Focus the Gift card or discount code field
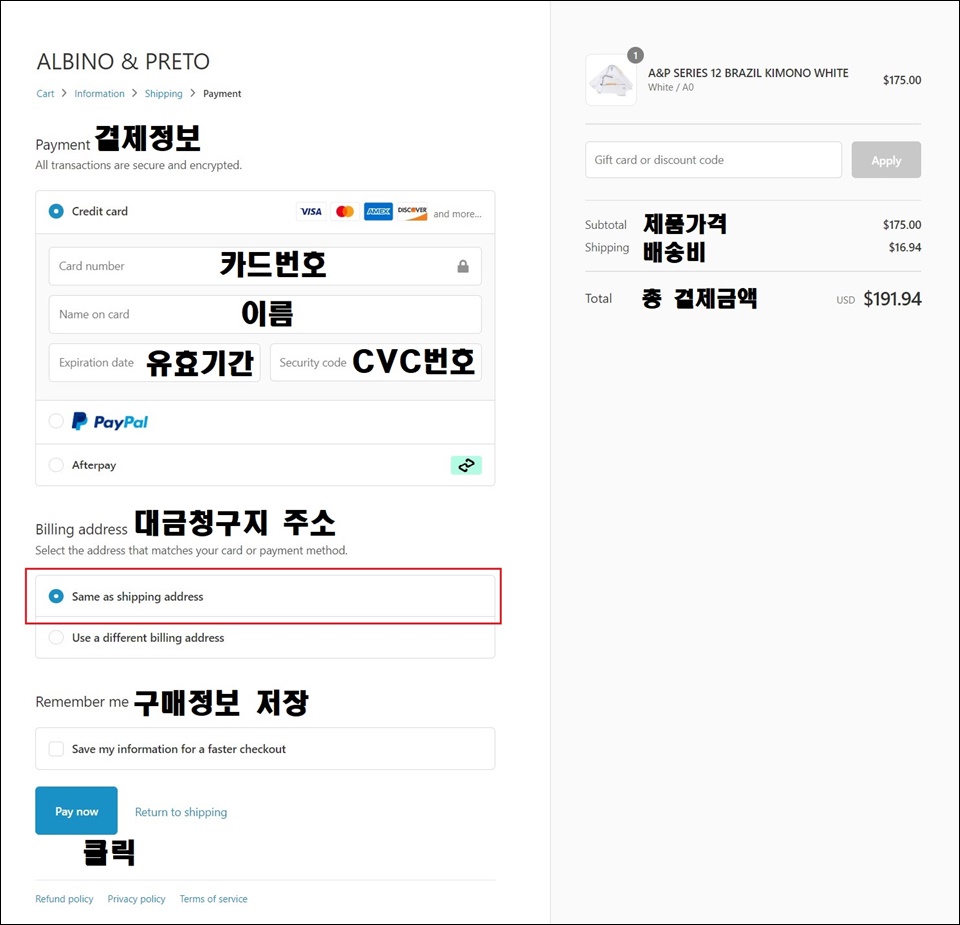Screen dimensions: 960x925 [x=713, y=160]
